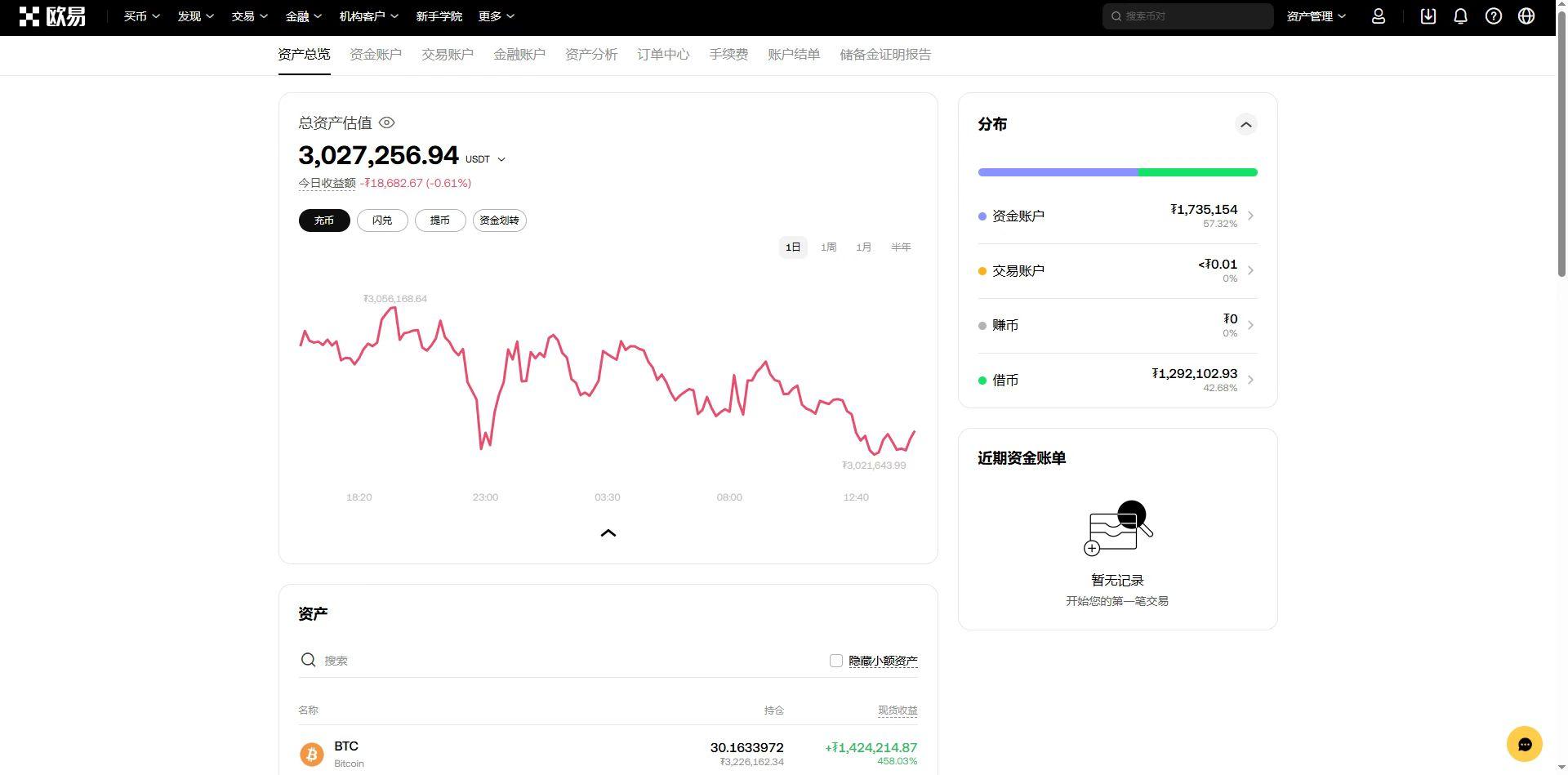Screen dimensions: 1568x775
Task: Click the OKX logo in header
Action: pyautogui.click(x=52, y=16)
